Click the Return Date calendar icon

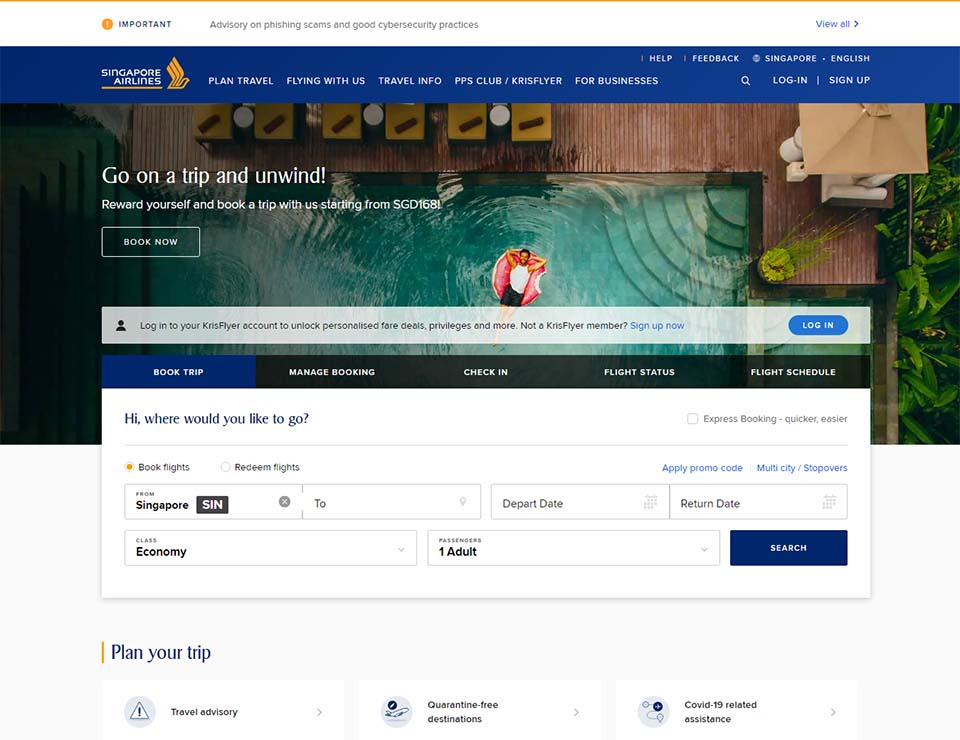[x=829, y=502]
